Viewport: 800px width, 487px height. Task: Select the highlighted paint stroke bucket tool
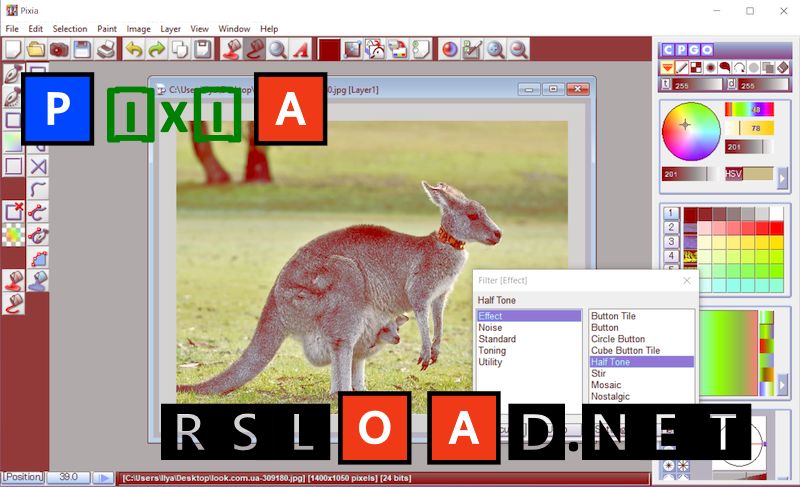(255, 49)
